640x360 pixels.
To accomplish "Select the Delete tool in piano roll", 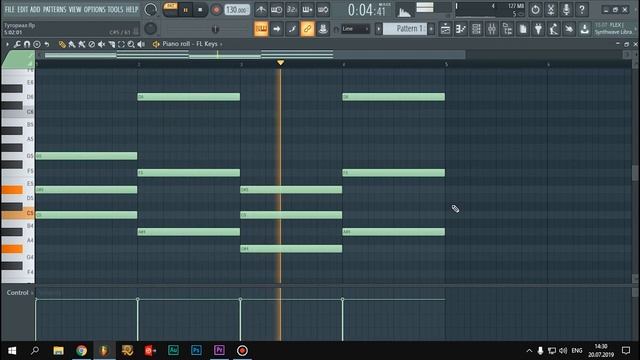I will click(x=92, y=44).
